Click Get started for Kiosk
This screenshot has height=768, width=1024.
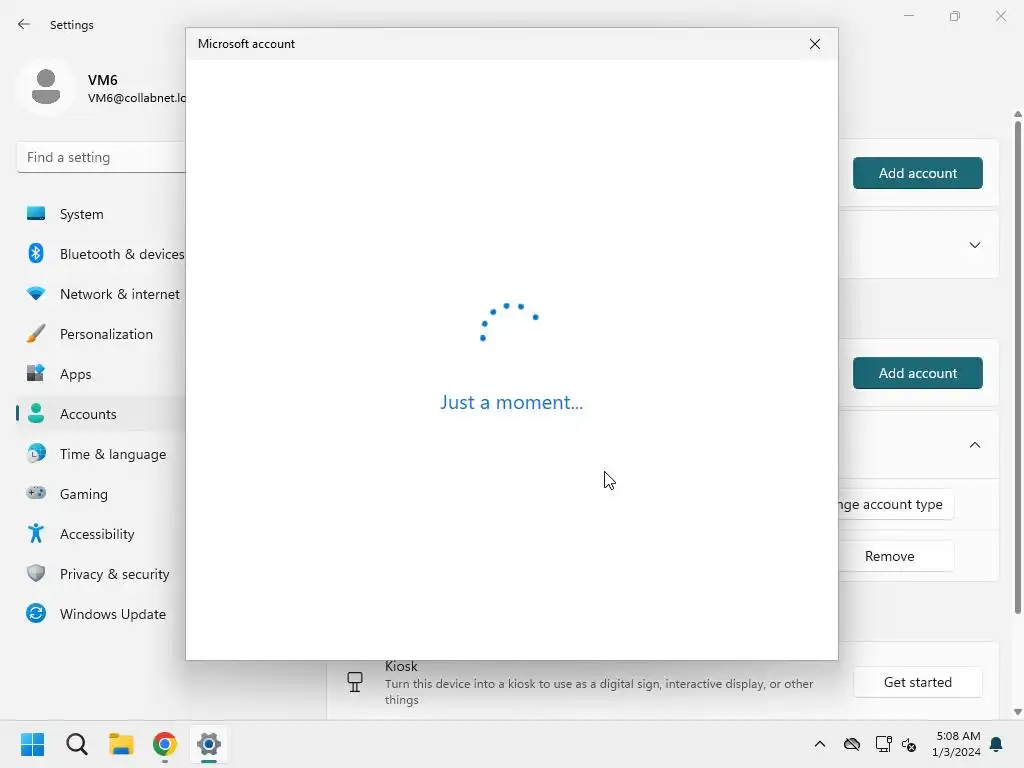[917, 682]
